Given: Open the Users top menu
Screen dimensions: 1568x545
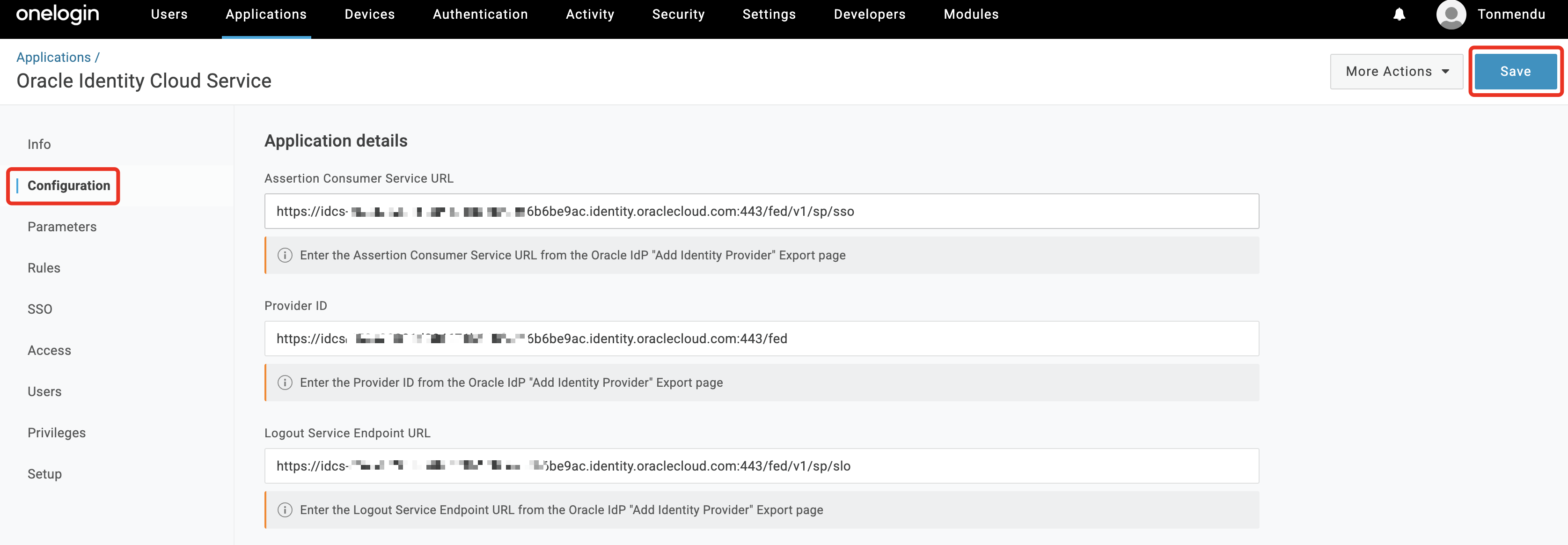Looking at the screenshot, I should coord(169,14).
